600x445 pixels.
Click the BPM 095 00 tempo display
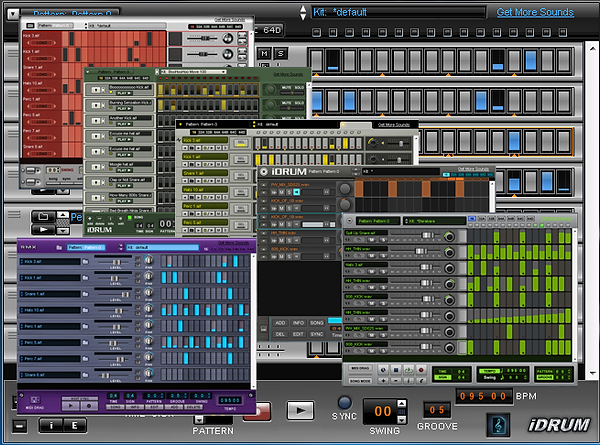483,396
